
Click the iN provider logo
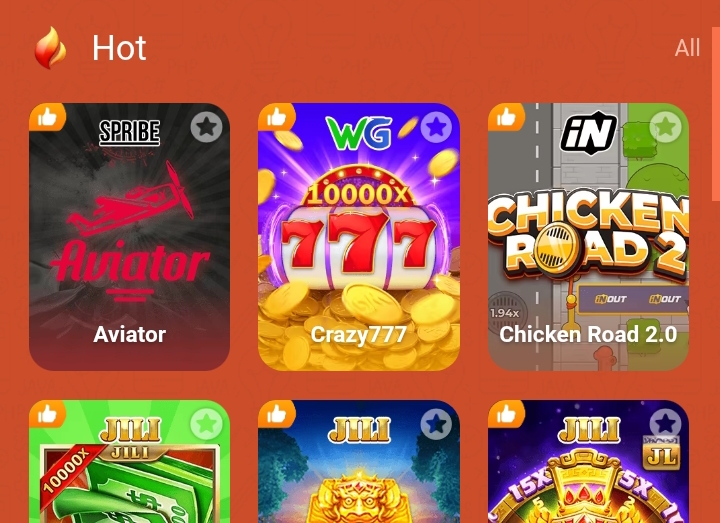pyautogui.click(x=588, y=132)
